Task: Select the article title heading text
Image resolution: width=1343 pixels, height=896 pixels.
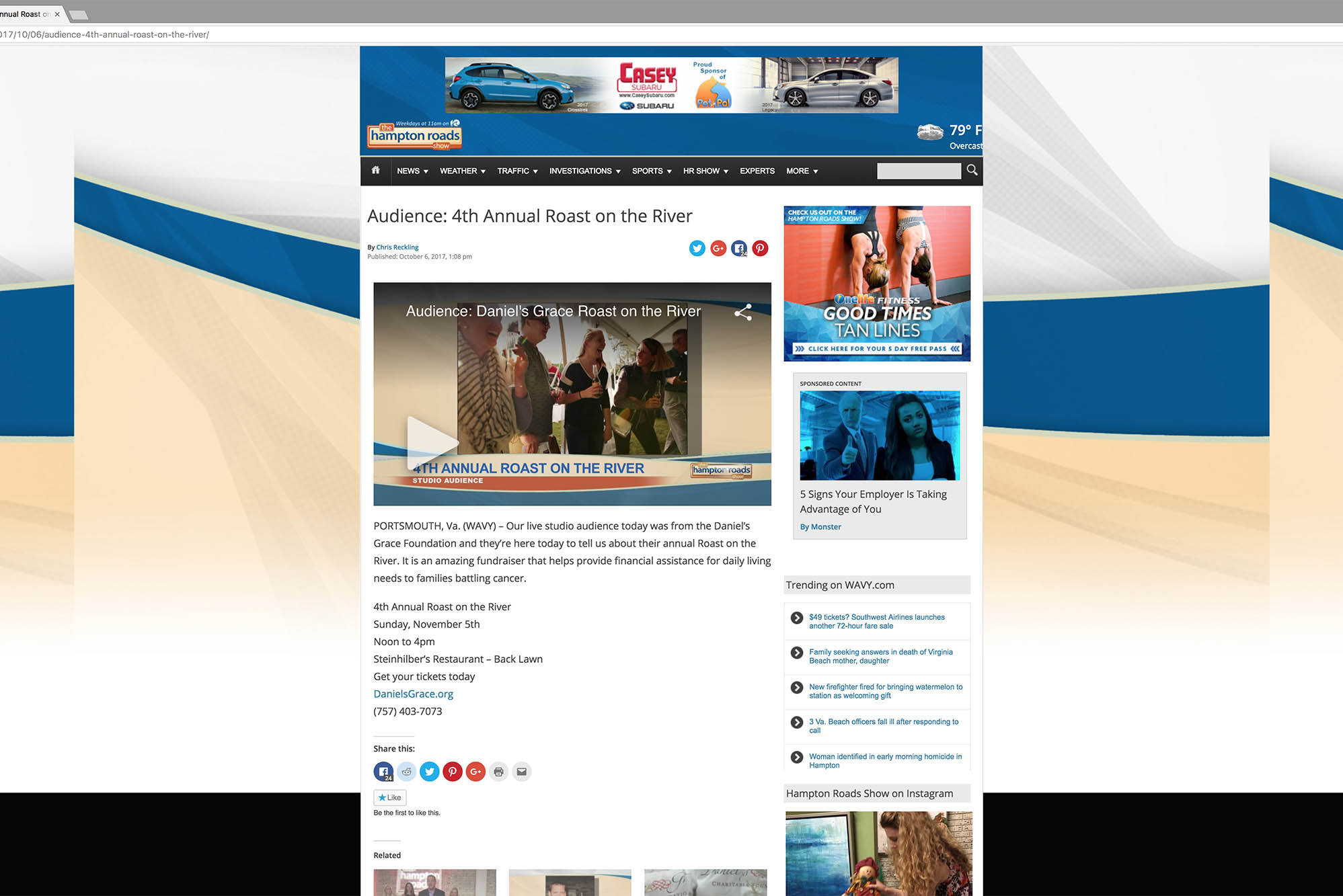Action: point(529,216)
